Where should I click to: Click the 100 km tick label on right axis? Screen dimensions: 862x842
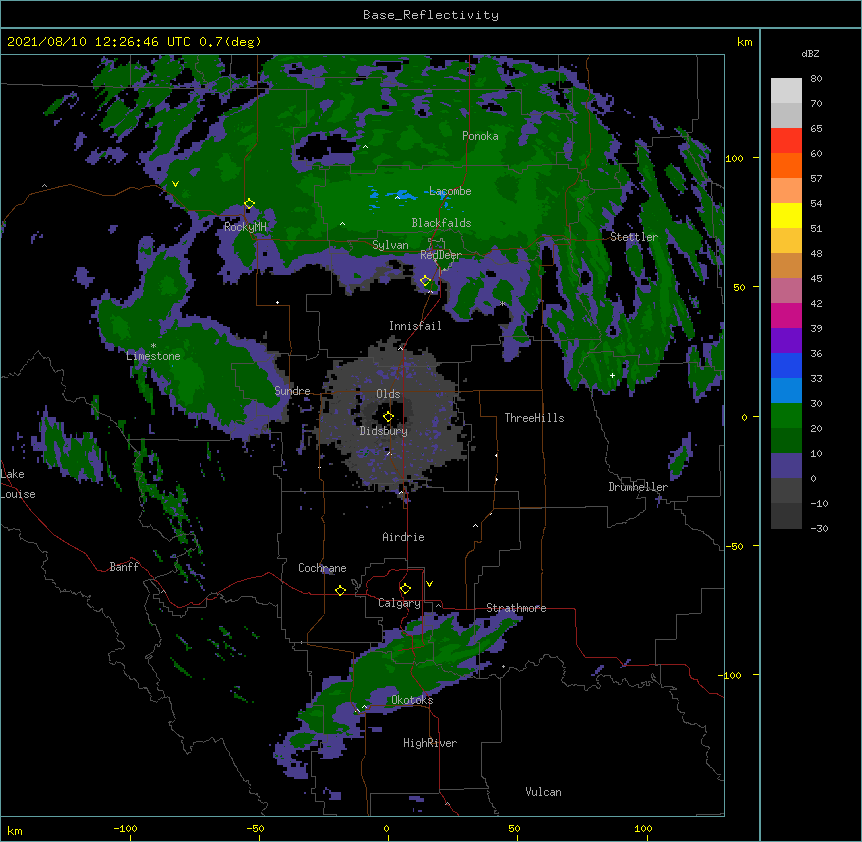pos(734,158)
